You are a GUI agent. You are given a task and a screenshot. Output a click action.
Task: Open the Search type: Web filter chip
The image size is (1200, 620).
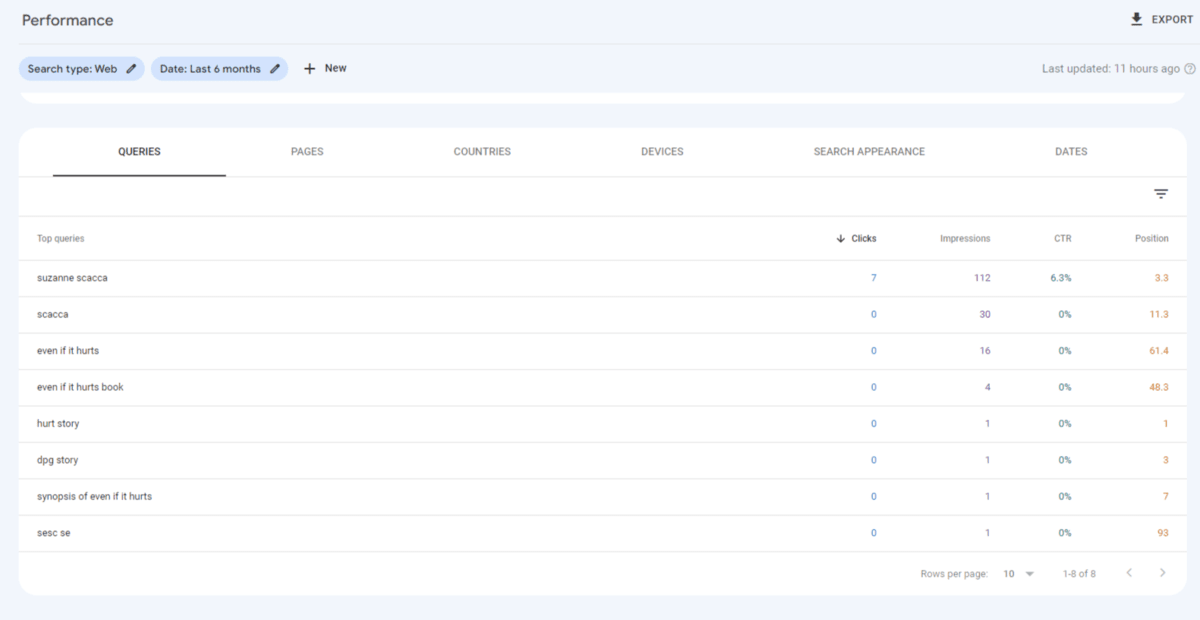(75, 68)
